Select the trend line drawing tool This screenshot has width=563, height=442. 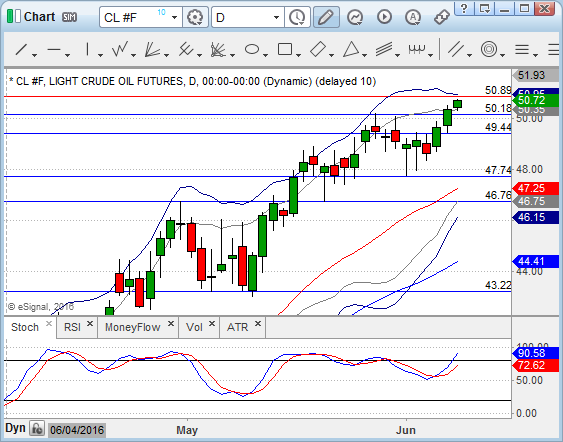[x=21, y=50]
